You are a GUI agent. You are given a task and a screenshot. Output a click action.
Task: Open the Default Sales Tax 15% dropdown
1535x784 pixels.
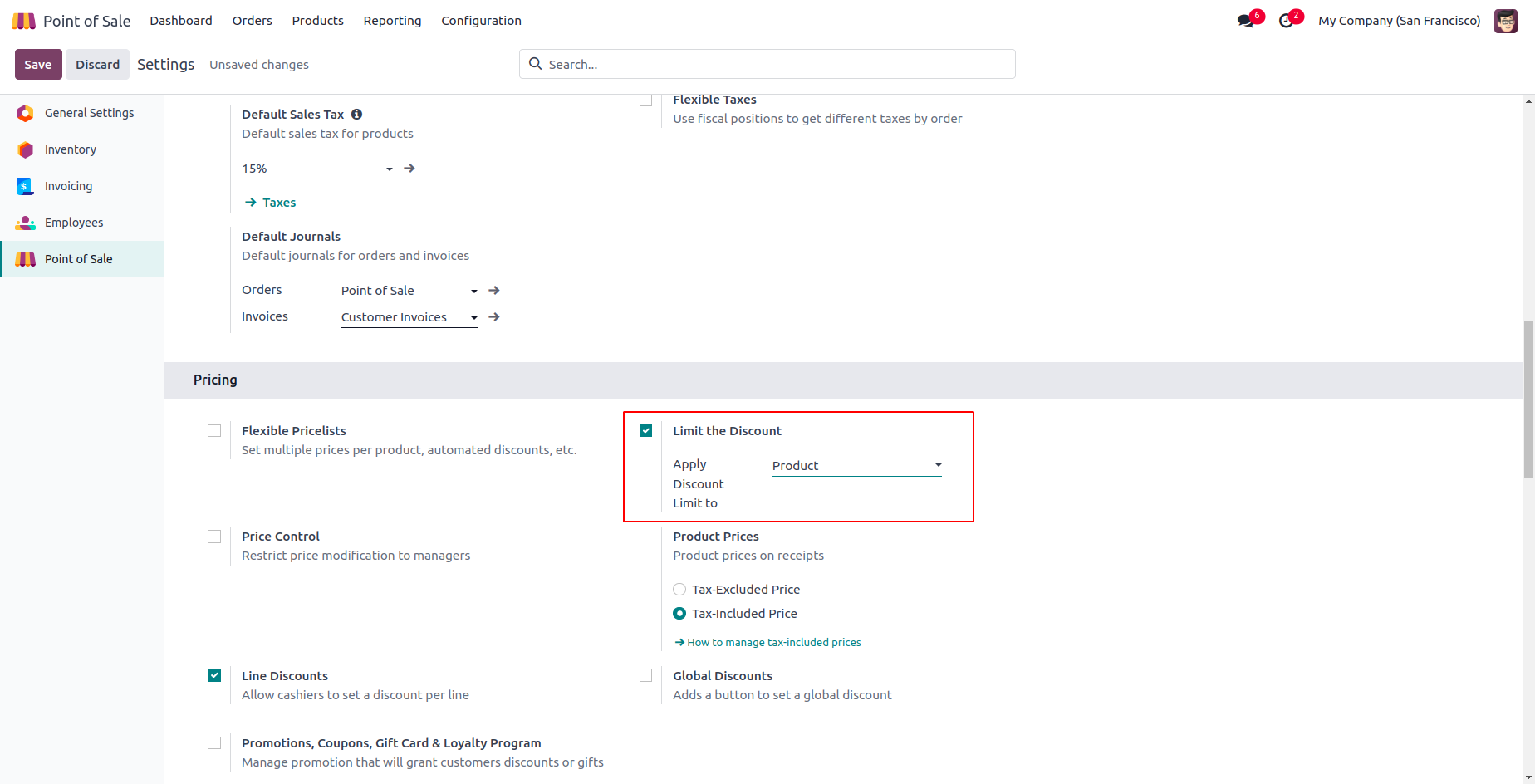coord(317,169)
